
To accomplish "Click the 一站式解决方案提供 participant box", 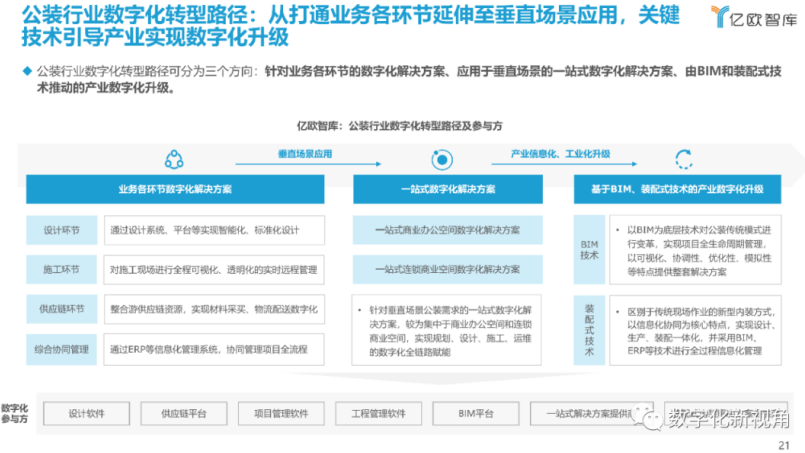I will pyautogui.click(x=591, y=413).
